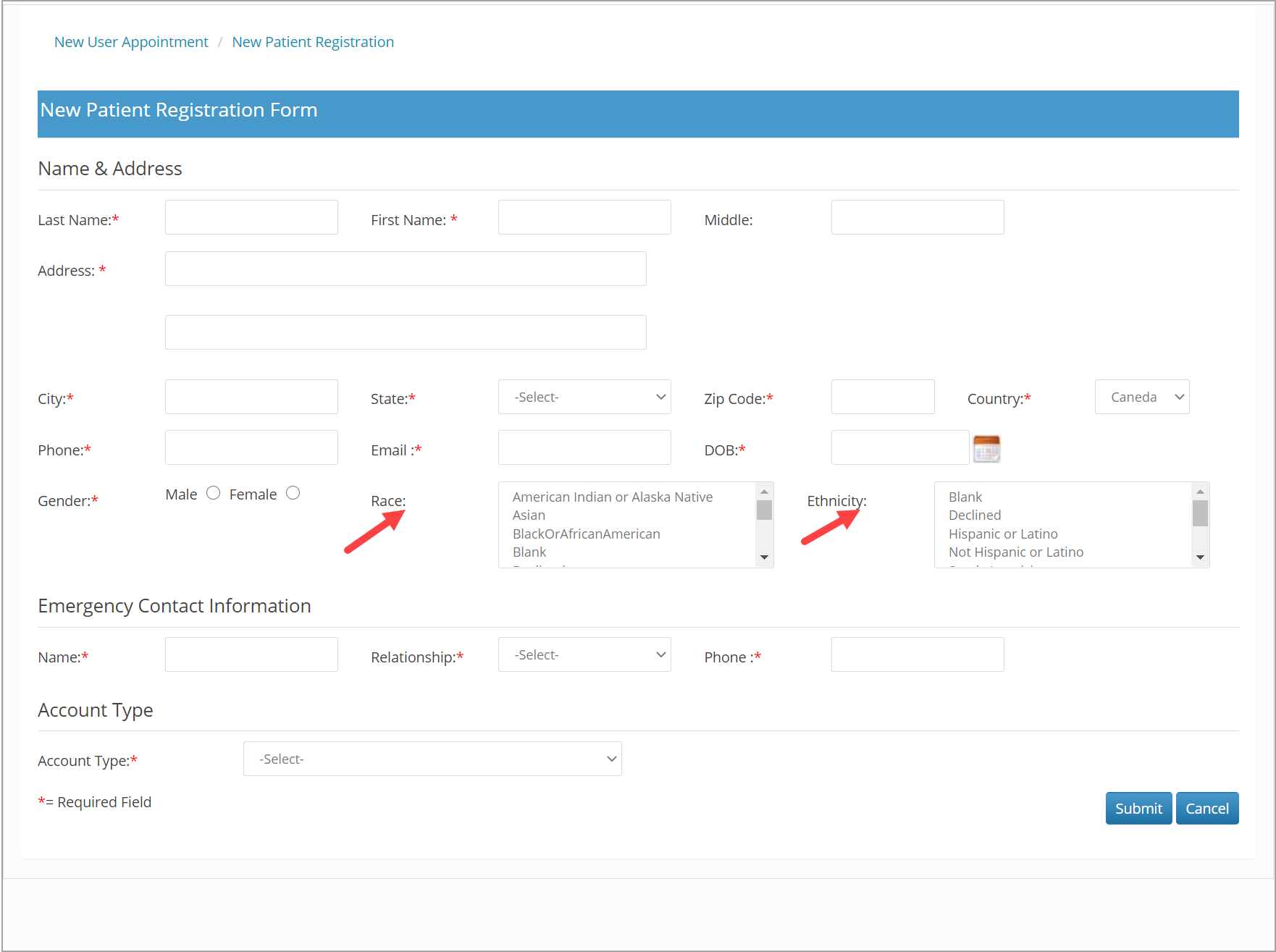Open the Account Type dropdown
This screenshot has height=952, width=1276.
pyautogui.click(x=432, y=759)
